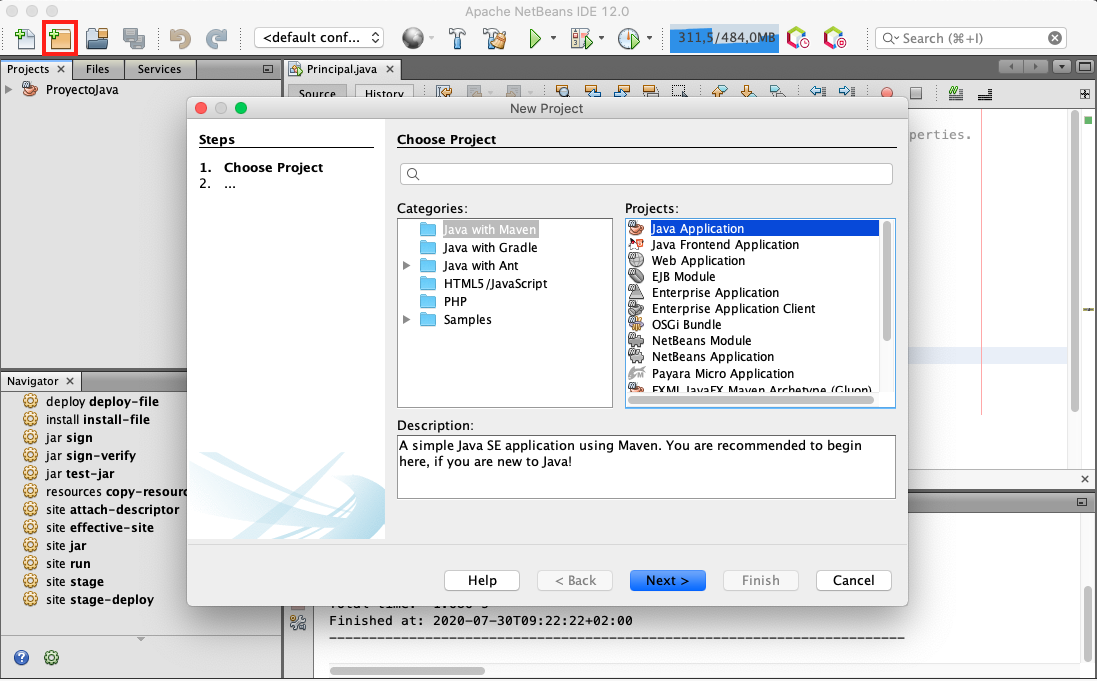Image resolution: width=1097 pixels, height=681 pixels.
Task: Select EJB Module project type
Action: 684,276
